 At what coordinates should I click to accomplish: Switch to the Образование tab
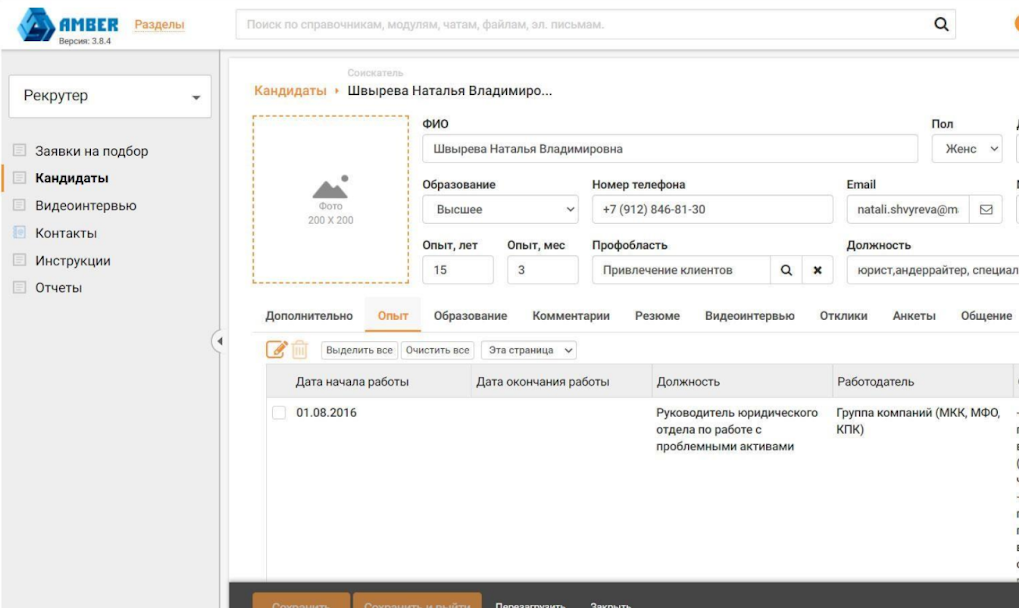471,316
